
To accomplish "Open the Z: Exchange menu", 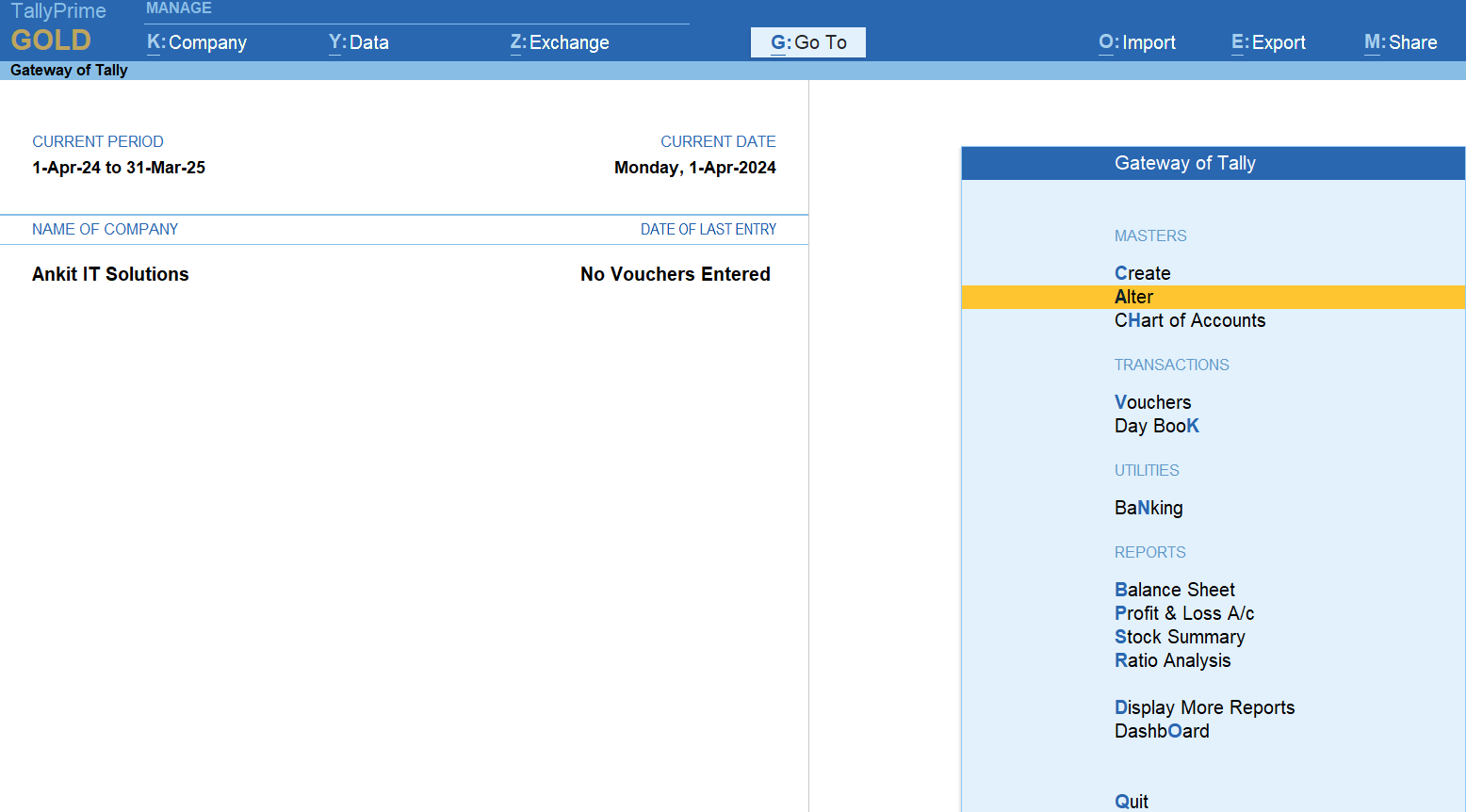I will [x=560, y=42].
